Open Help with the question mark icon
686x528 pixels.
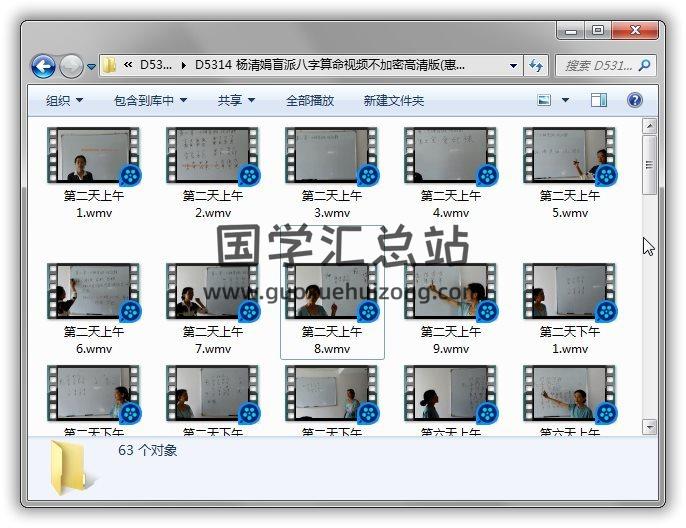[x=634, y=100]
